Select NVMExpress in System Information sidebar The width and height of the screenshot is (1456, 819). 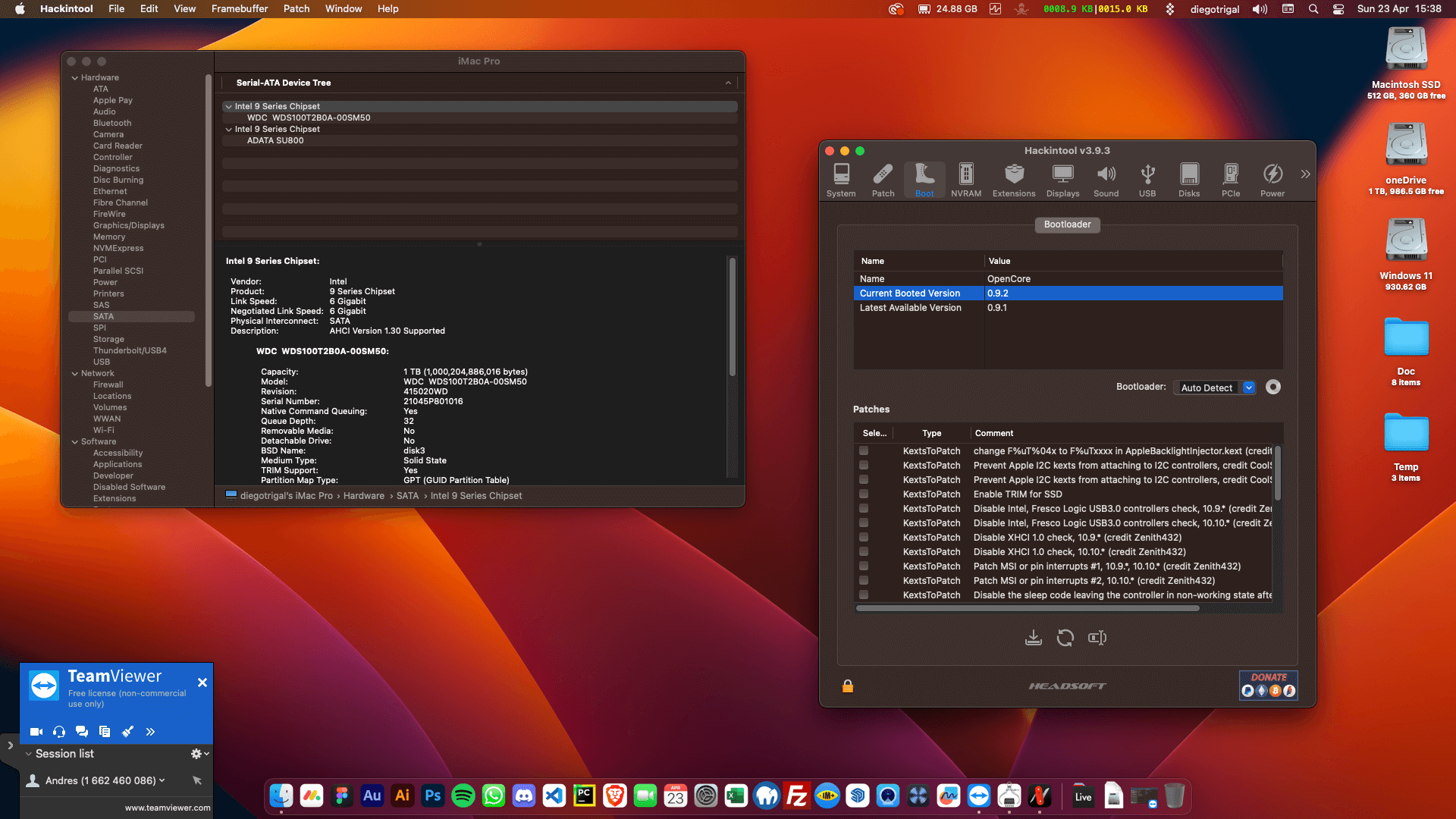[x=118, y=248]
